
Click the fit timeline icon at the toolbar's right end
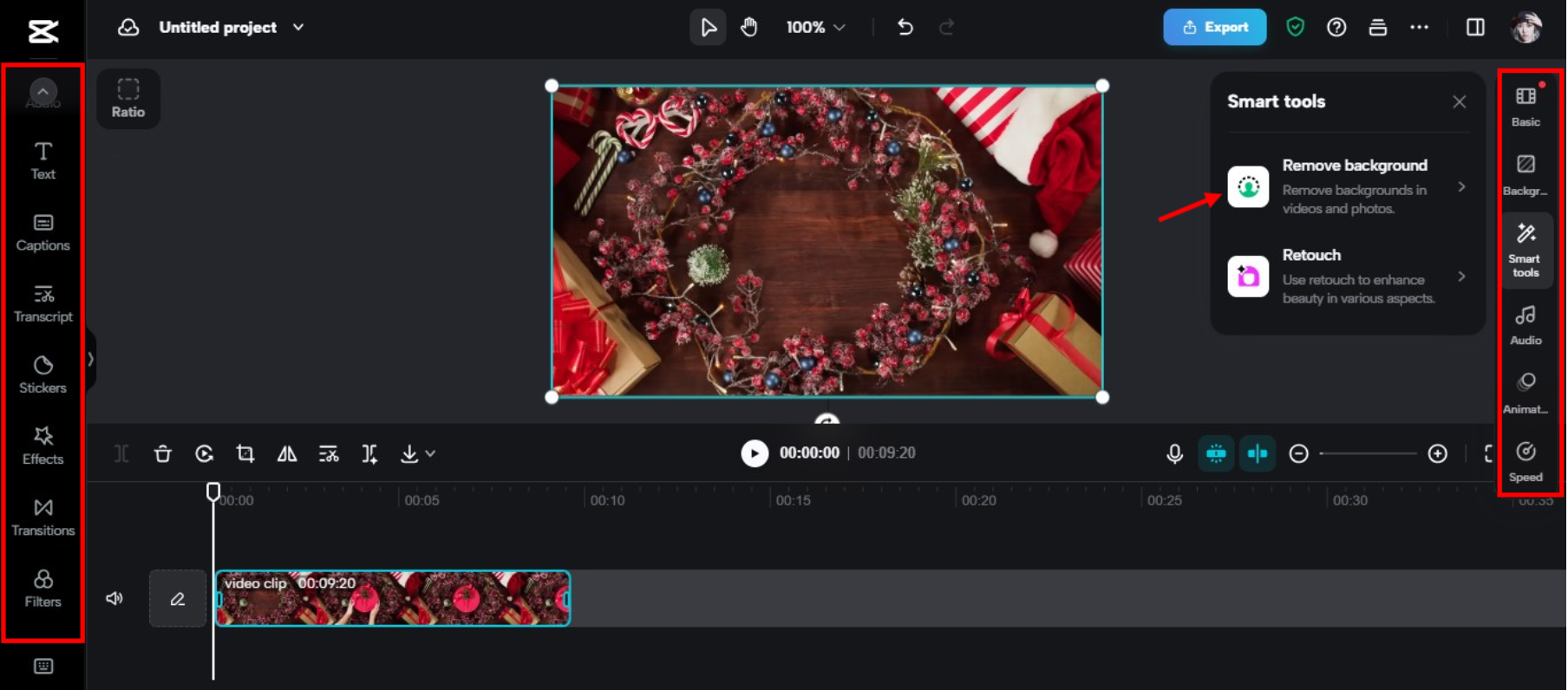1488,453
